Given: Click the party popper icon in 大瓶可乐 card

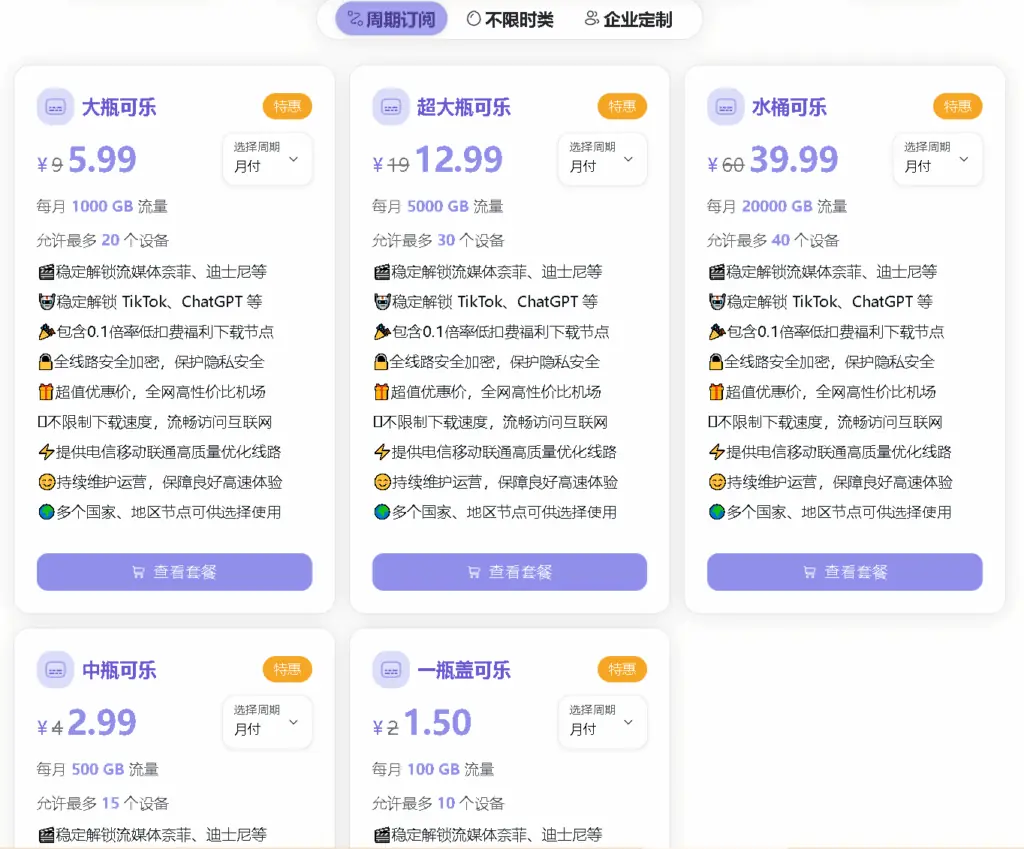Looking at the screenshot, I should point(46,332).
